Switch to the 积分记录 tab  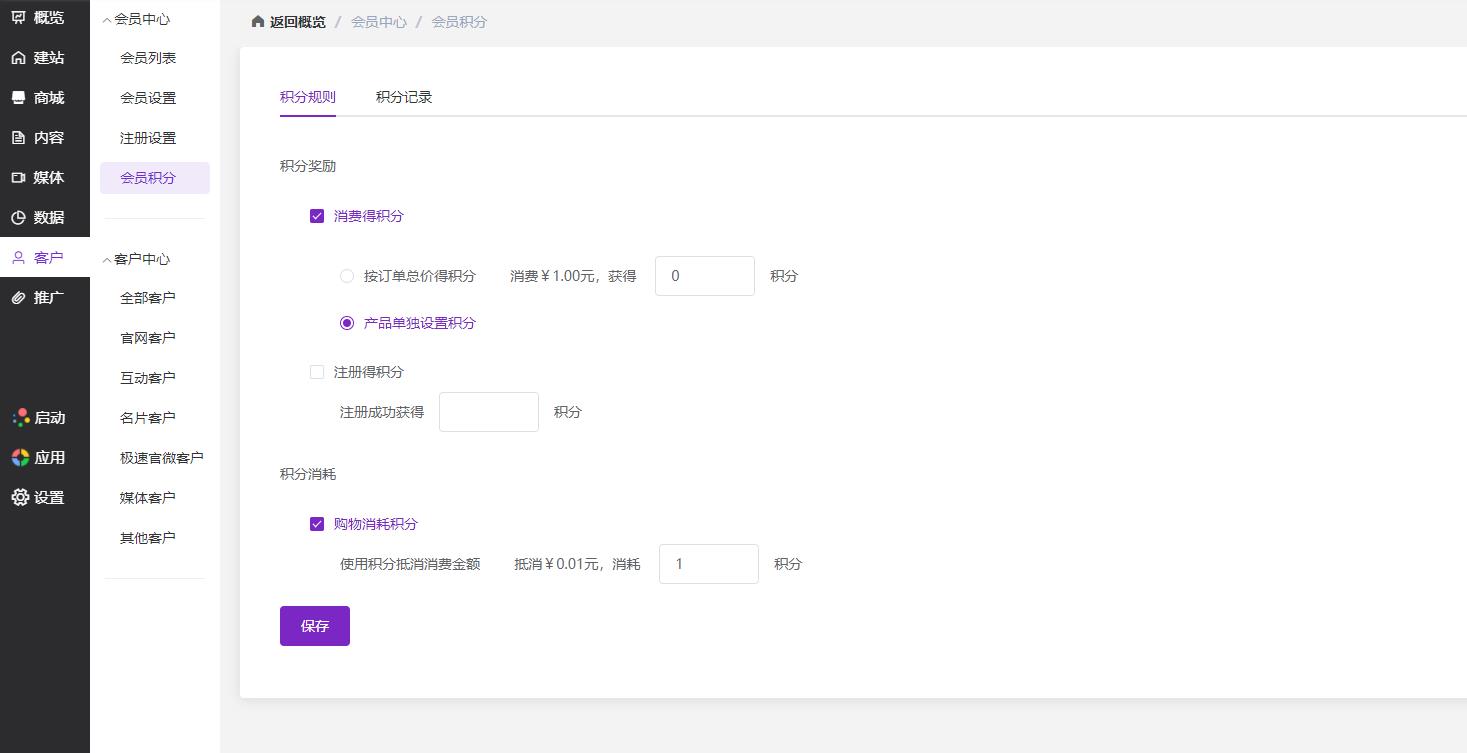(x=404, y=97)
